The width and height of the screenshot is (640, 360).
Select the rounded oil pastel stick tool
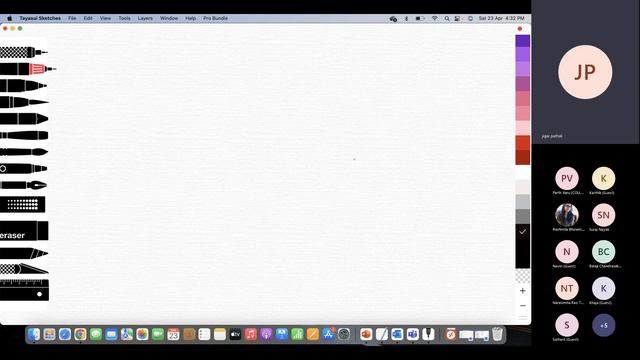(24, 135)
